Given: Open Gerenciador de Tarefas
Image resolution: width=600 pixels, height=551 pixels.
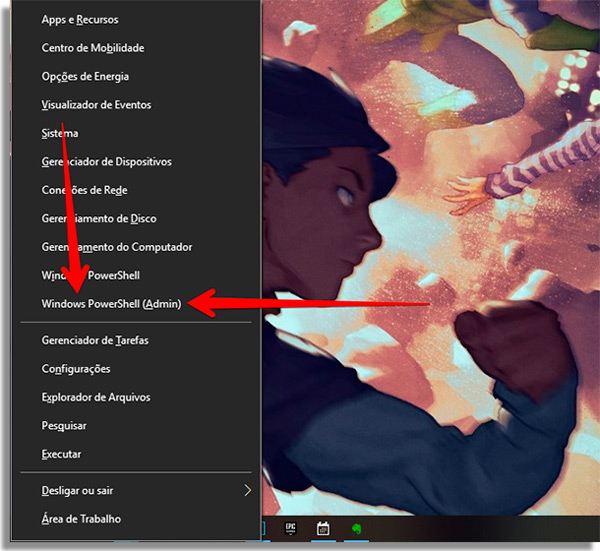Looking at the screenshot, I should (136, 340).
